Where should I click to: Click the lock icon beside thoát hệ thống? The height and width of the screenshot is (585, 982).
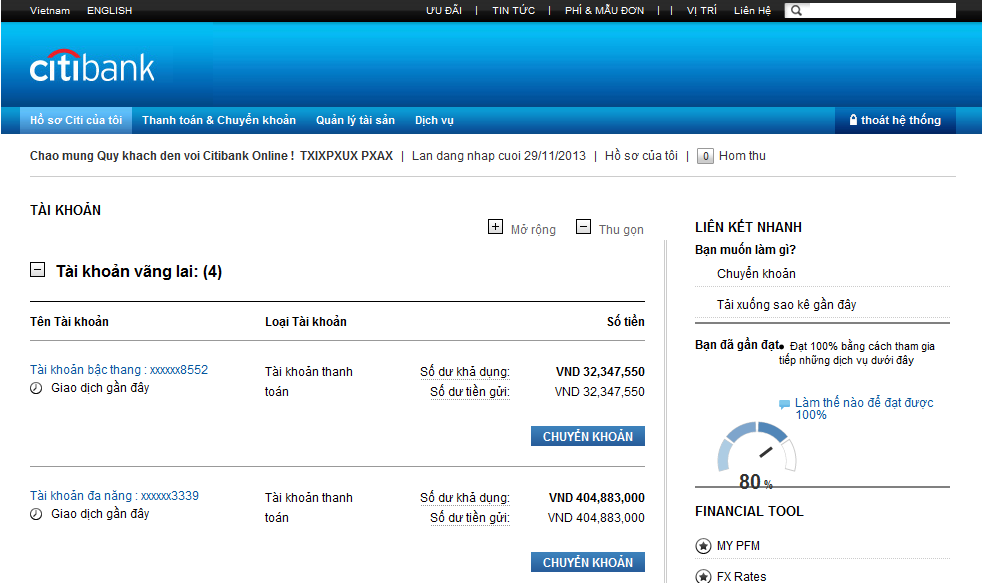point(853,120)
